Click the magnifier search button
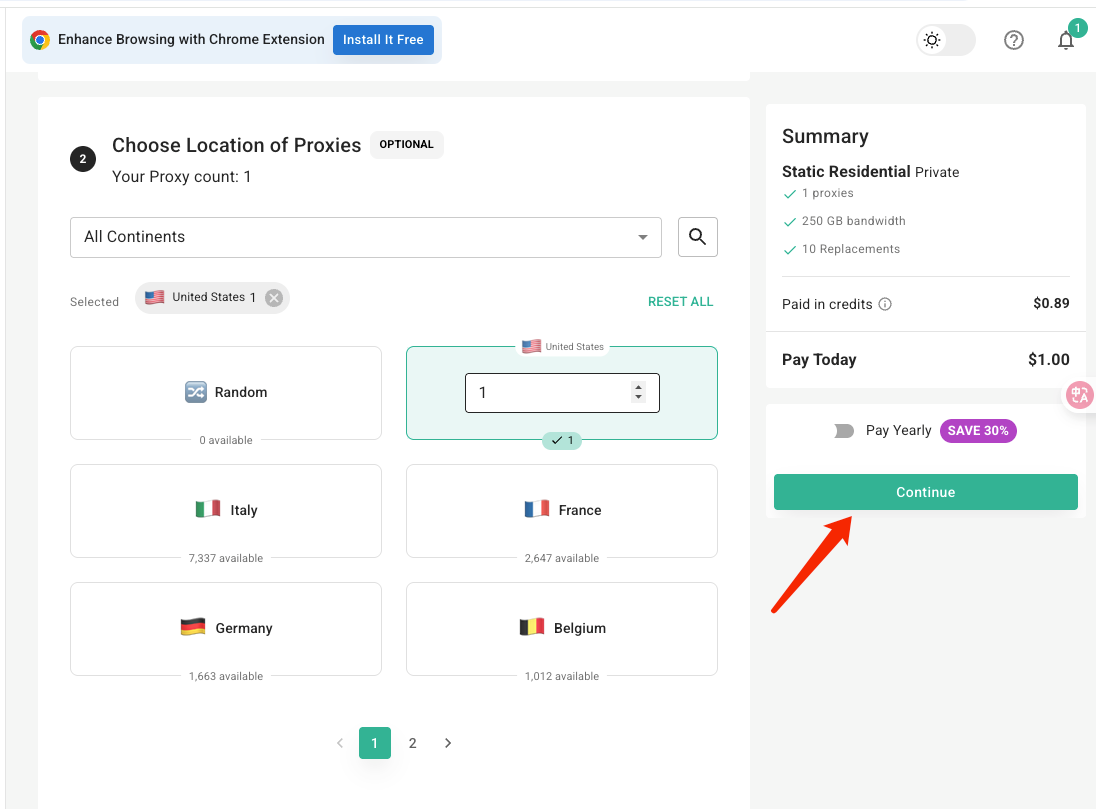The width and height of the screenshot is (1096, 809). pyautogui.click(x=698, y=237)
